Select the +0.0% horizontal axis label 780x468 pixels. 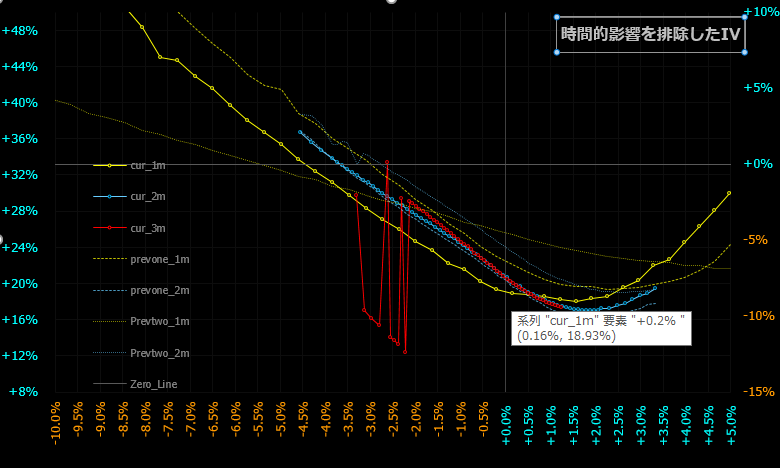(x=506, y=425)
